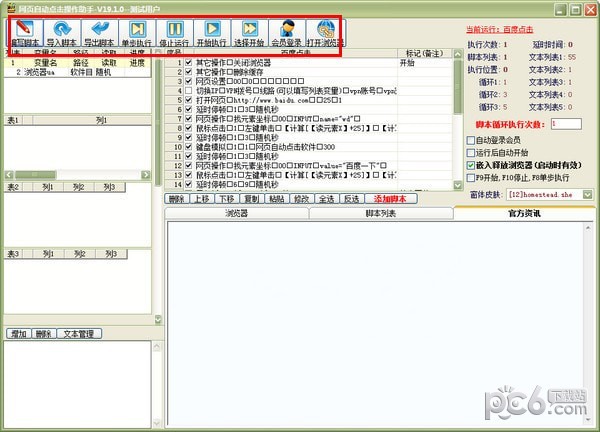Screen dimensions: 600x432
Task: Click script list scrollbar up arrow
Action: [x=458, y=54]
